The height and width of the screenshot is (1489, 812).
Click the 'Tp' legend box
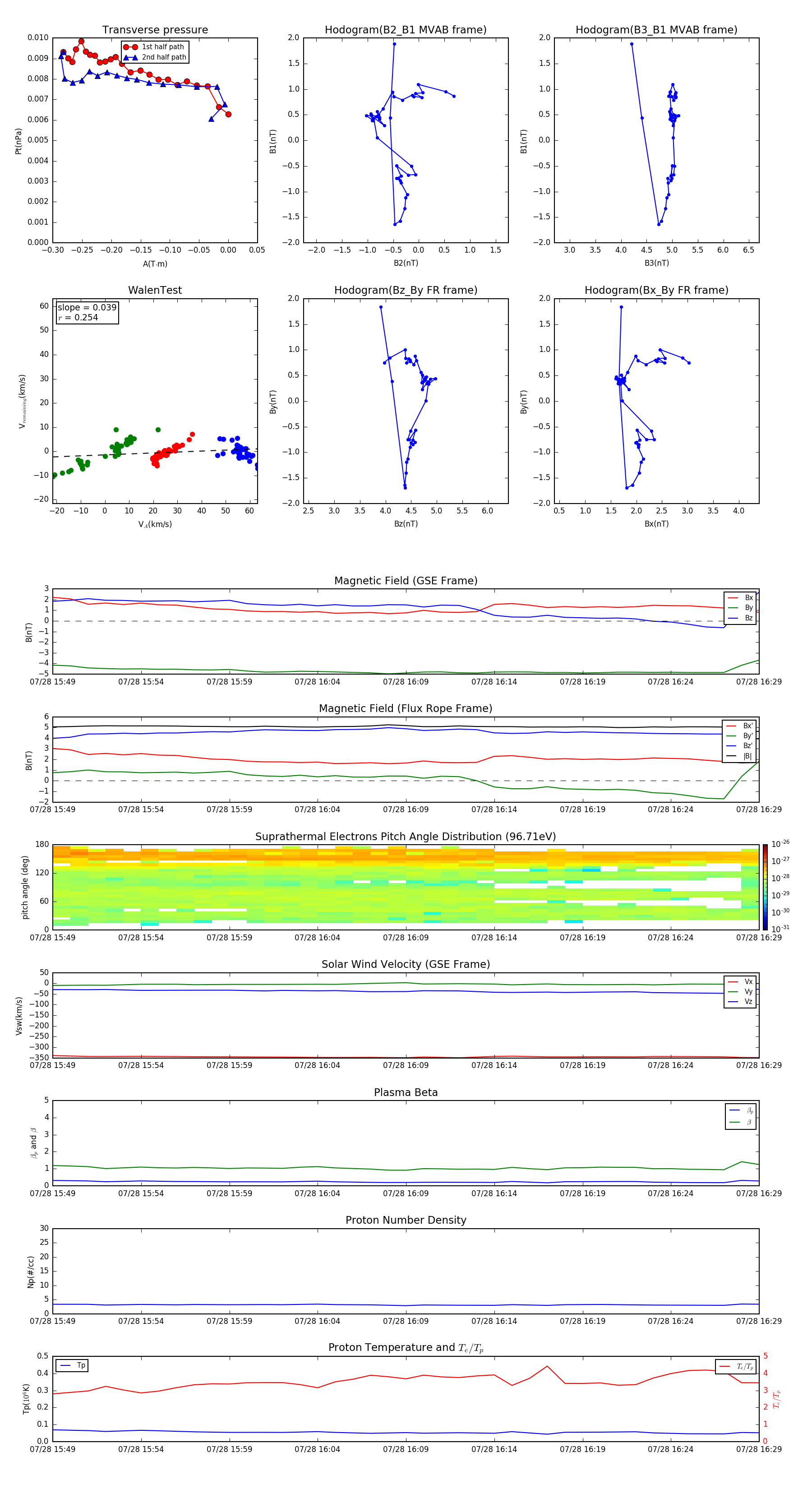[72, 1366]
